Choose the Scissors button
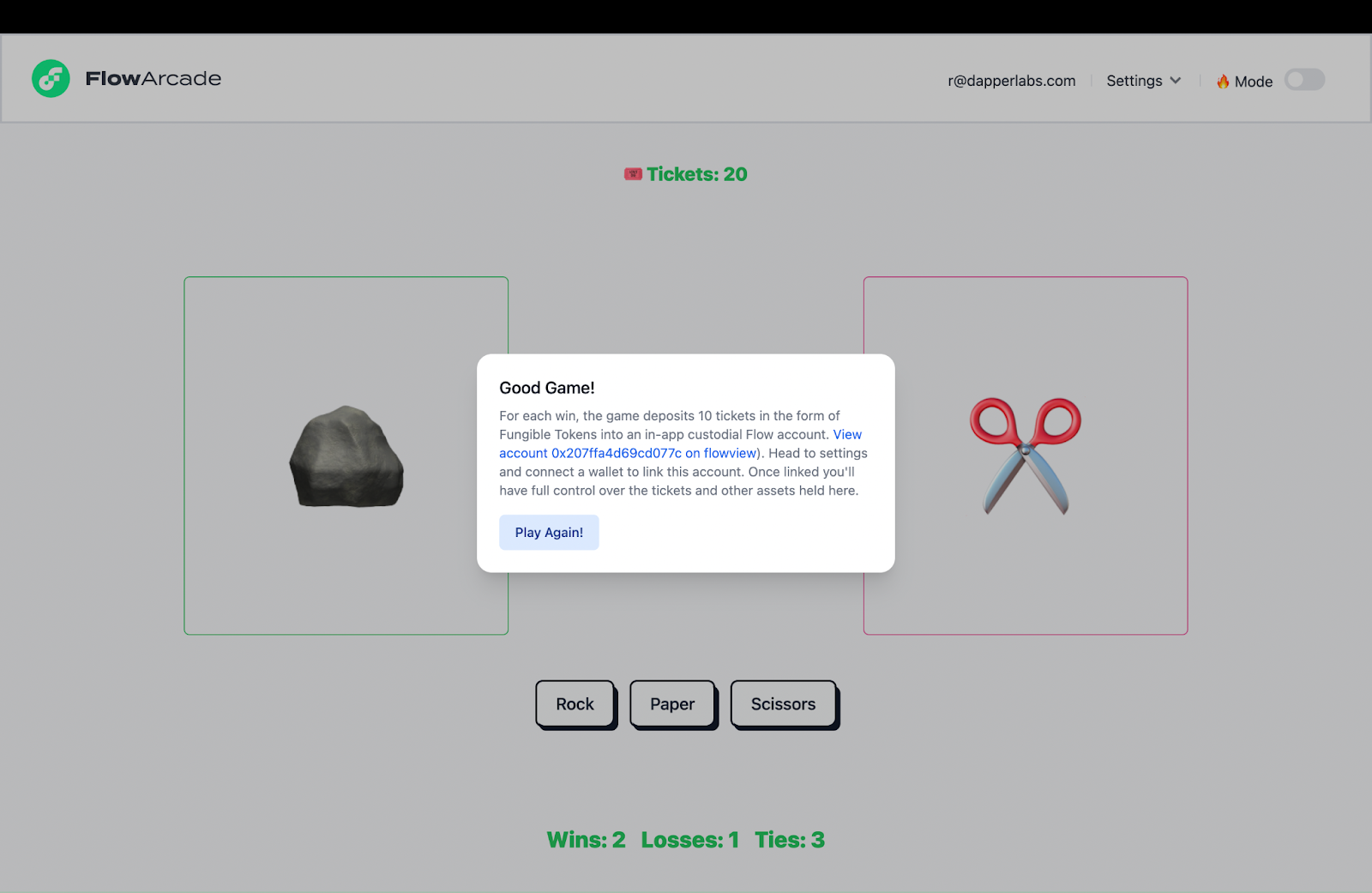 tap(784, 704)
